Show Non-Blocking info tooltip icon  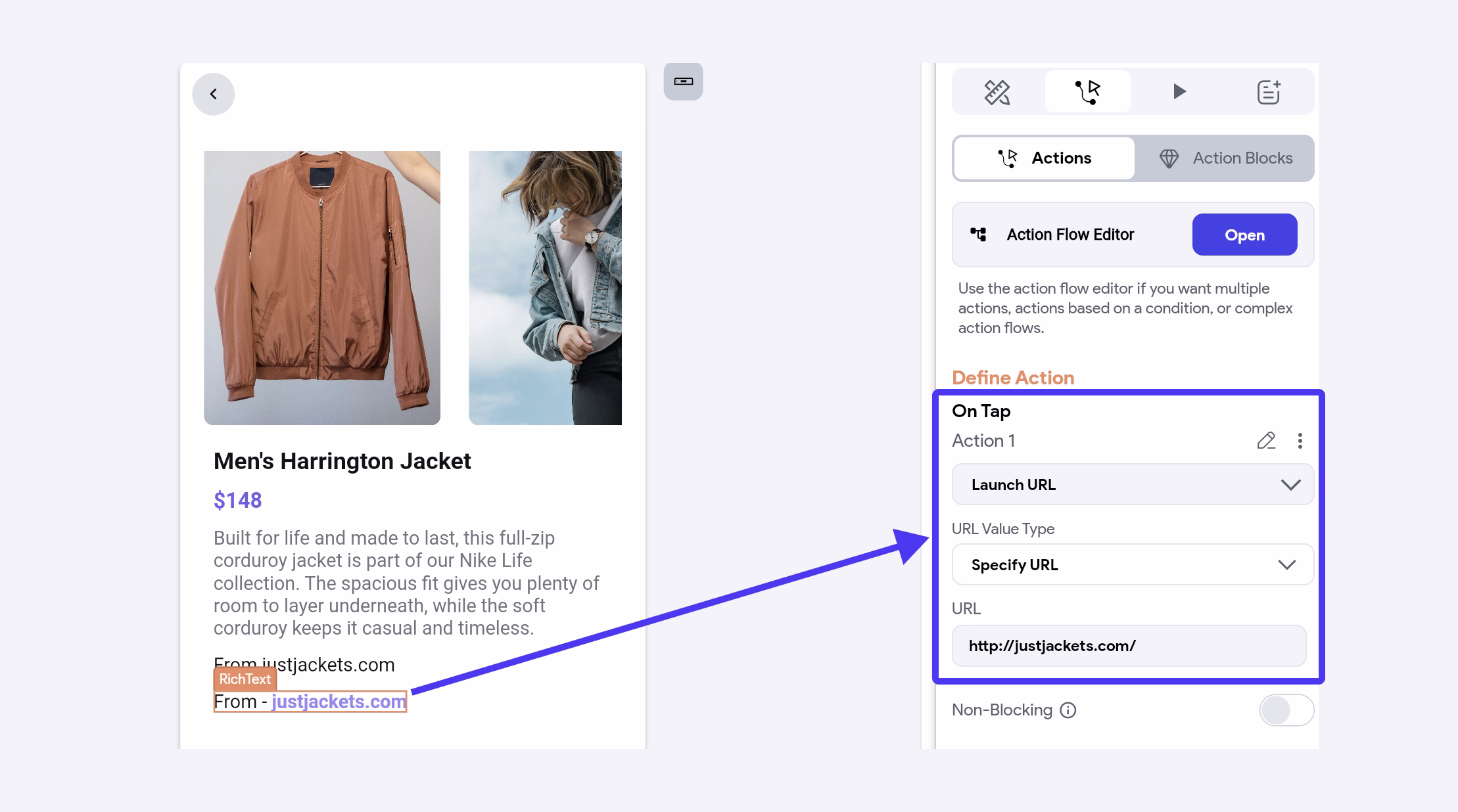click(x=1068, y=710)
